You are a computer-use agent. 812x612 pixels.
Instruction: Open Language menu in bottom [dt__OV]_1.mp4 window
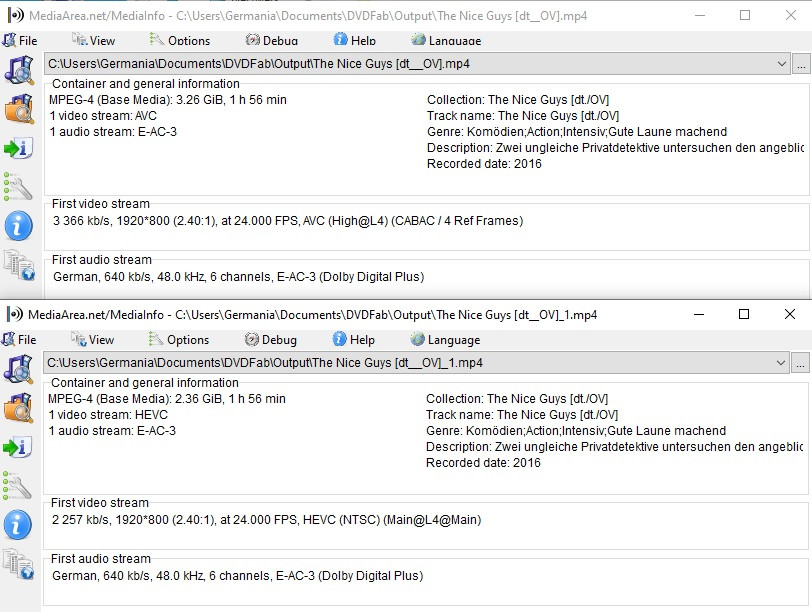(x=445, y=340)
